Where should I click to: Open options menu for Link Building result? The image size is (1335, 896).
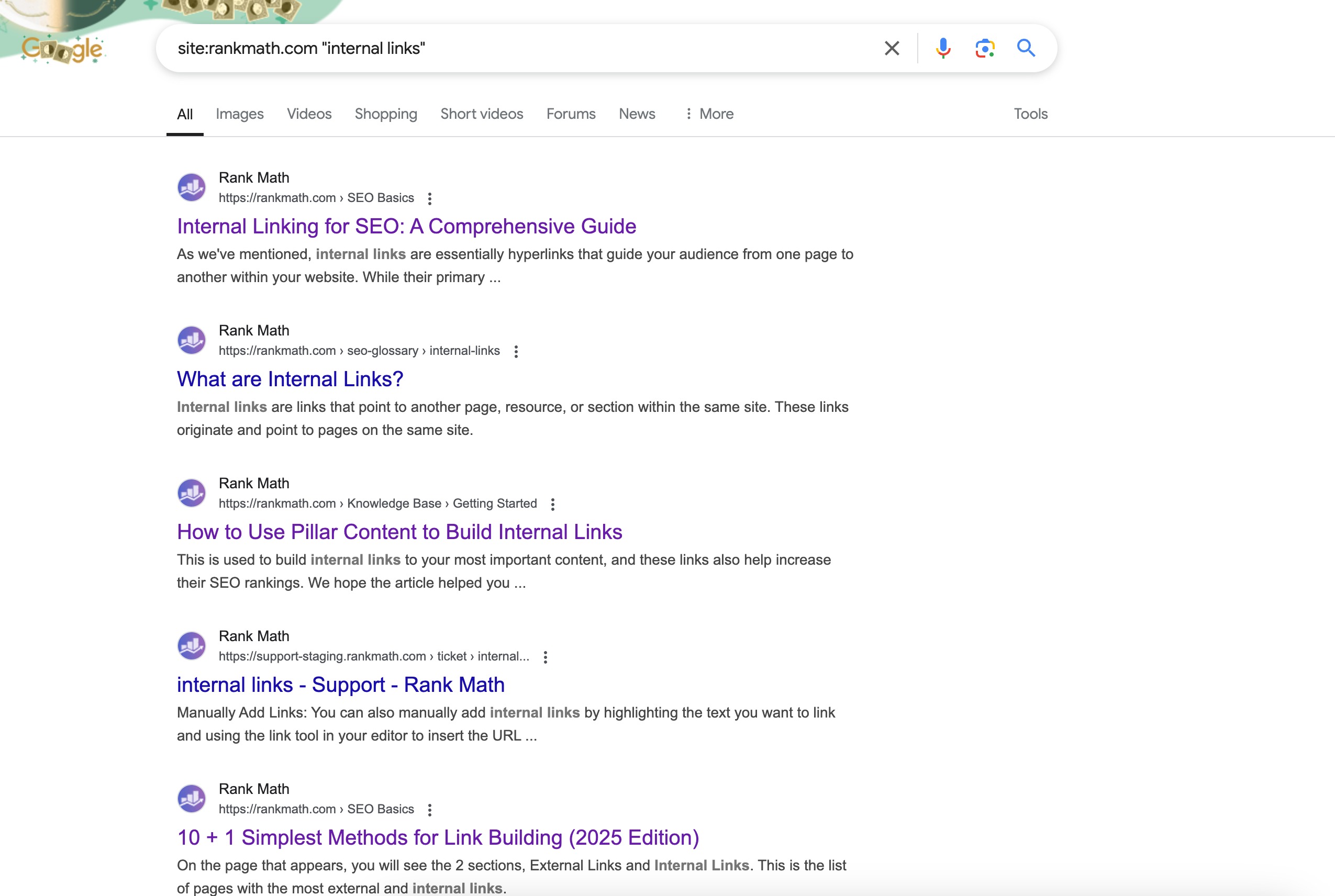click(430, 810)
